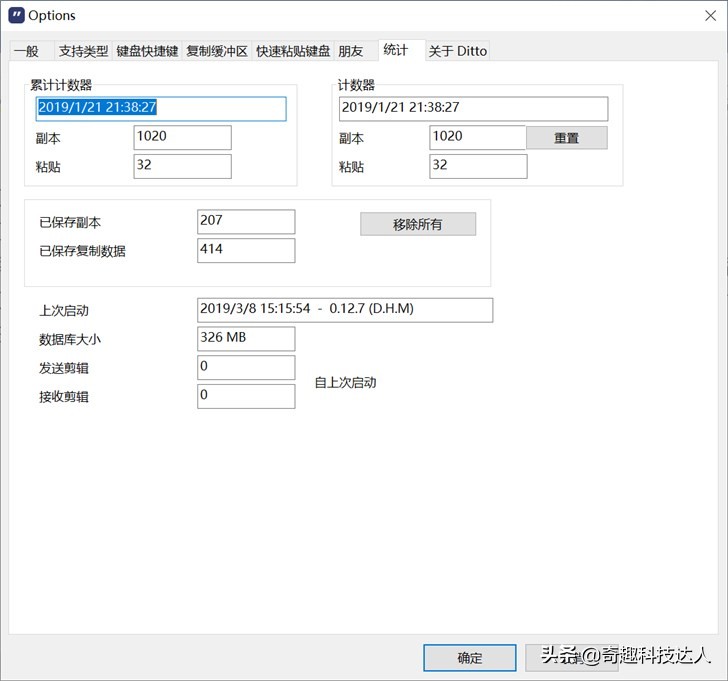
Task: Click the 计数器 date field
Action: pos(473,108)
